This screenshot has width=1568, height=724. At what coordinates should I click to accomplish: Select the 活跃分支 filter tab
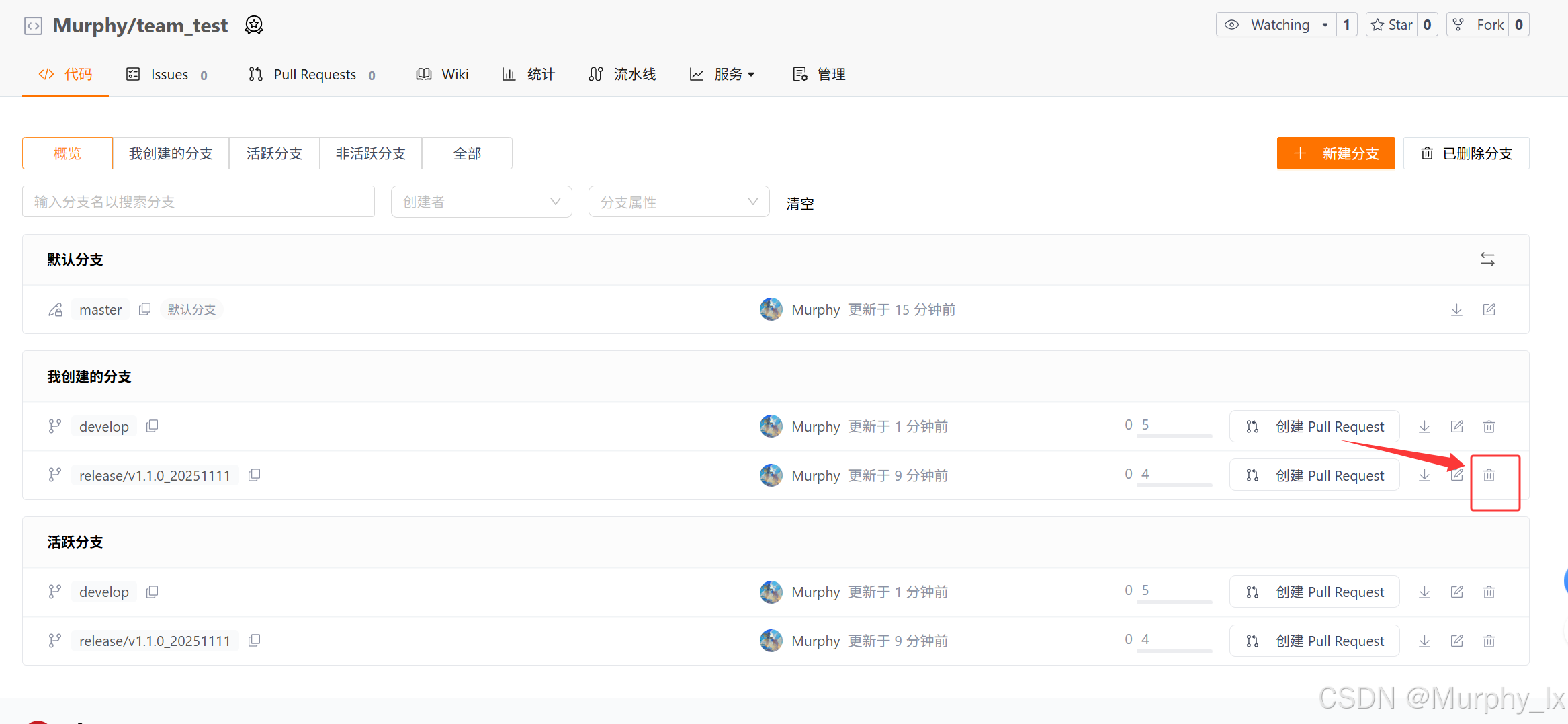click(x=274, y=153)
